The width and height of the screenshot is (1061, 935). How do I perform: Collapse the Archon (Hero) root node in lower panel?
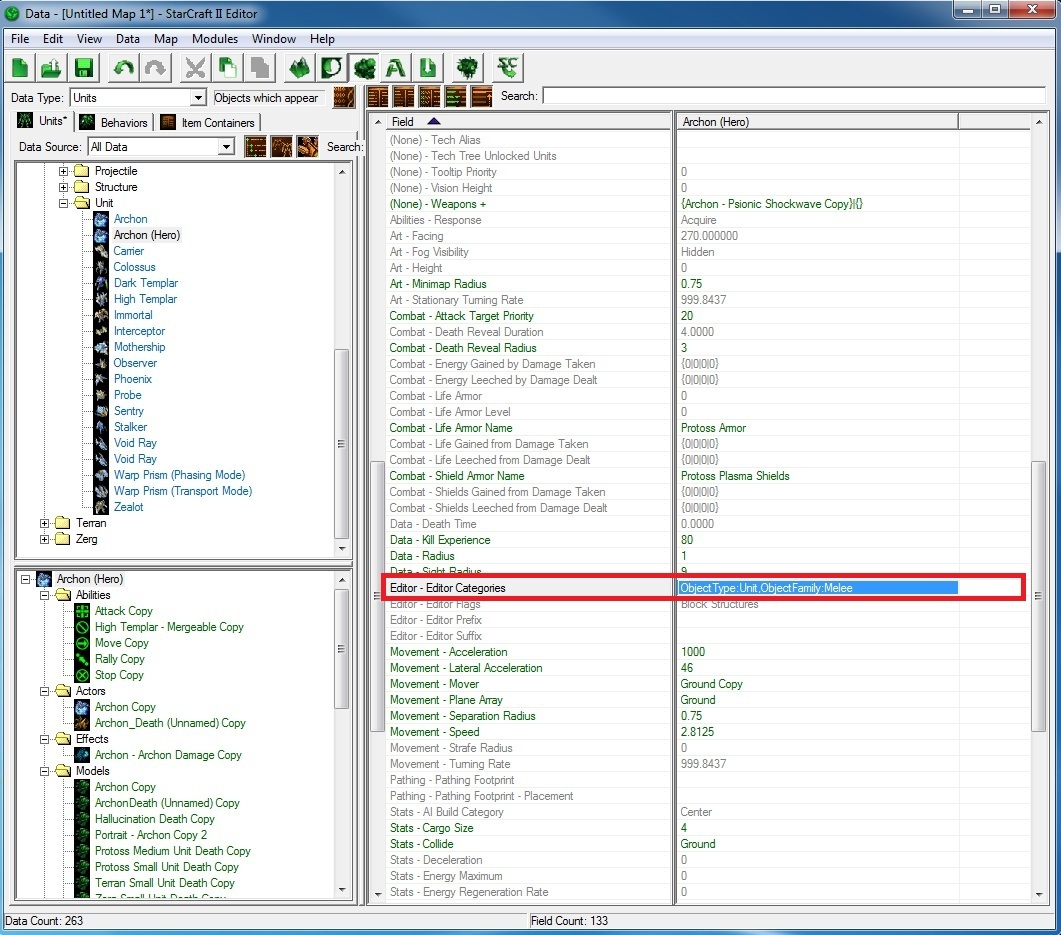(x=26, y=579)
